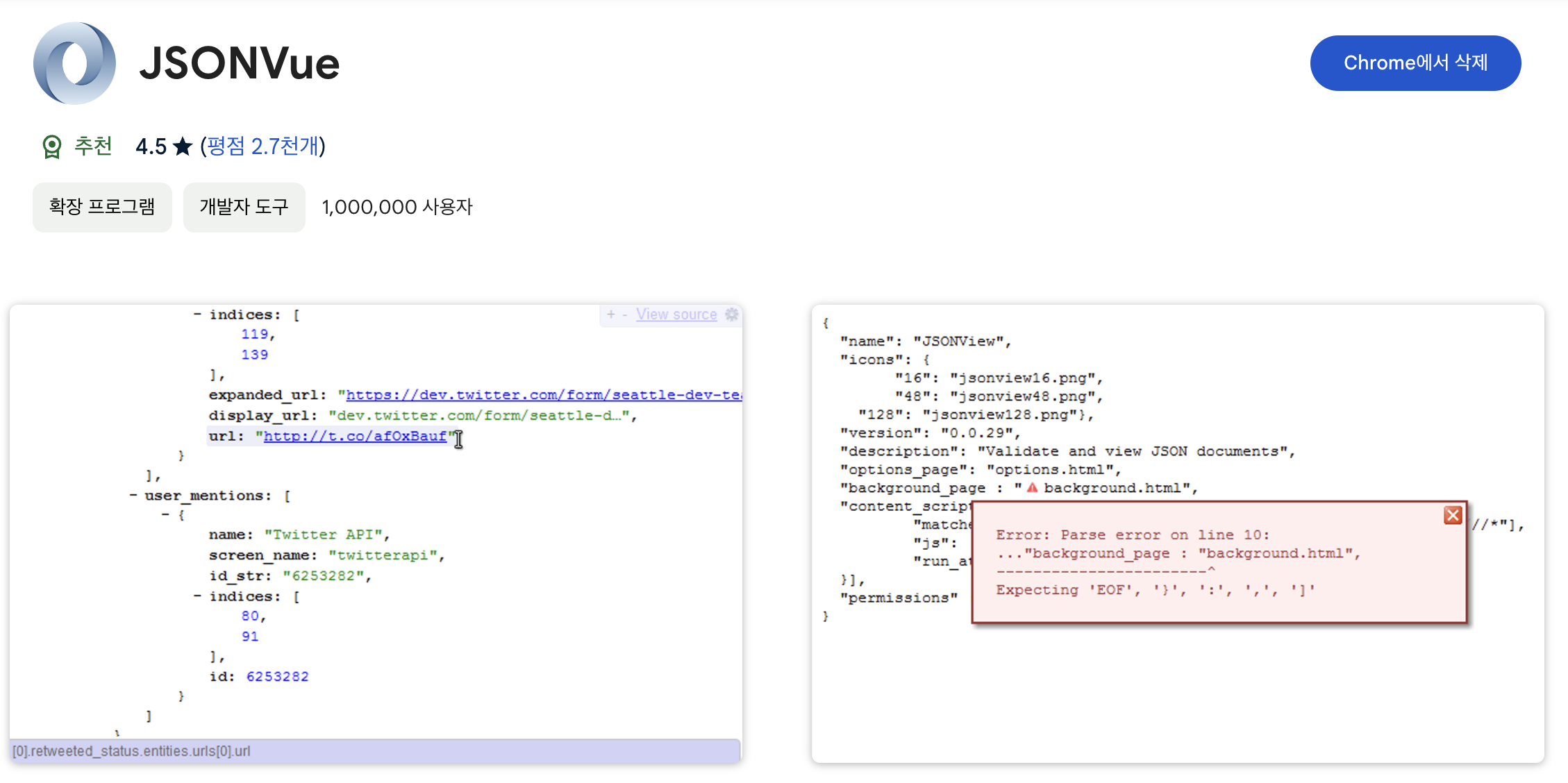Image resolution: width=1568 pixels, height=783 pixels.
Task: Click the "name": "JSONView" line
Action: 926,342
